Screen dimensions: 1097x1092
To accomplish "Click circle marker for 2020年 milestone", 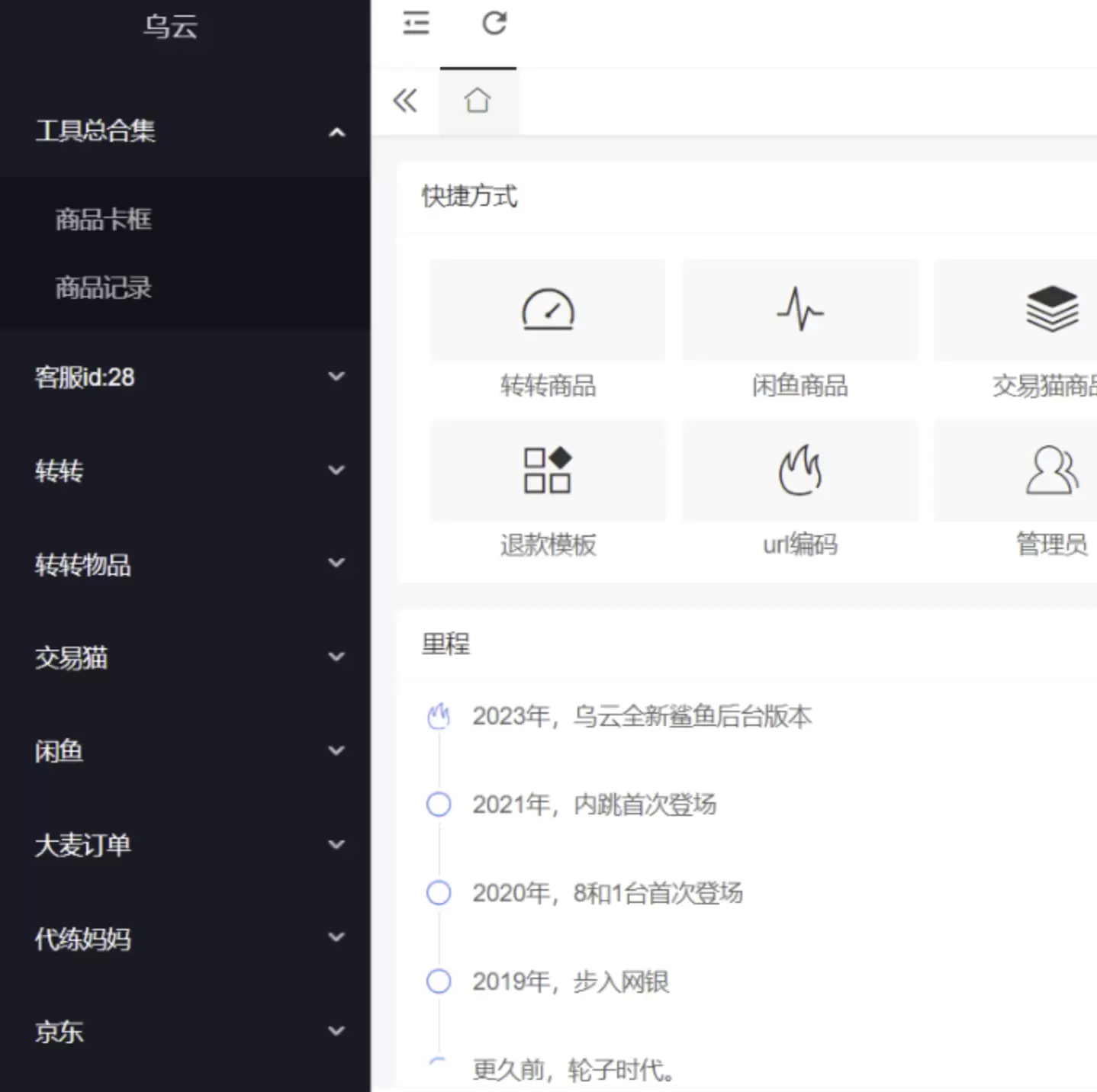I will click(x=439, y=893).
